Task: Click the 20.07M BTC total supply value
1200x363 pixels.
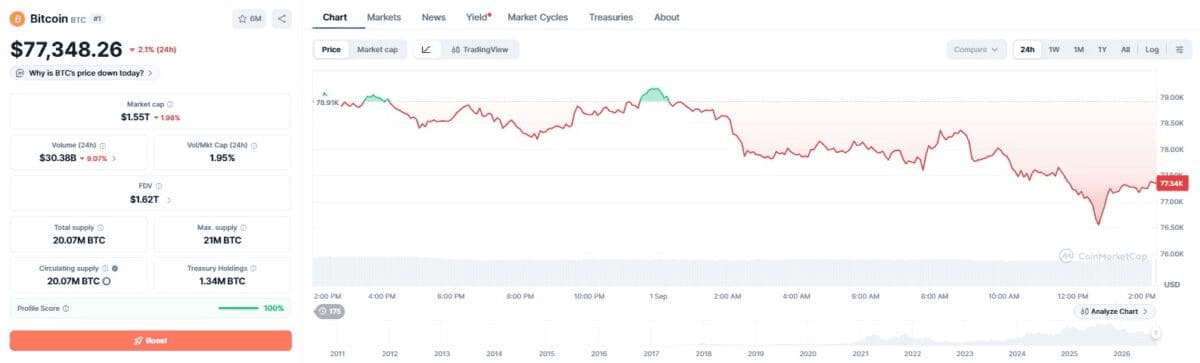Action: pos(80,240)
